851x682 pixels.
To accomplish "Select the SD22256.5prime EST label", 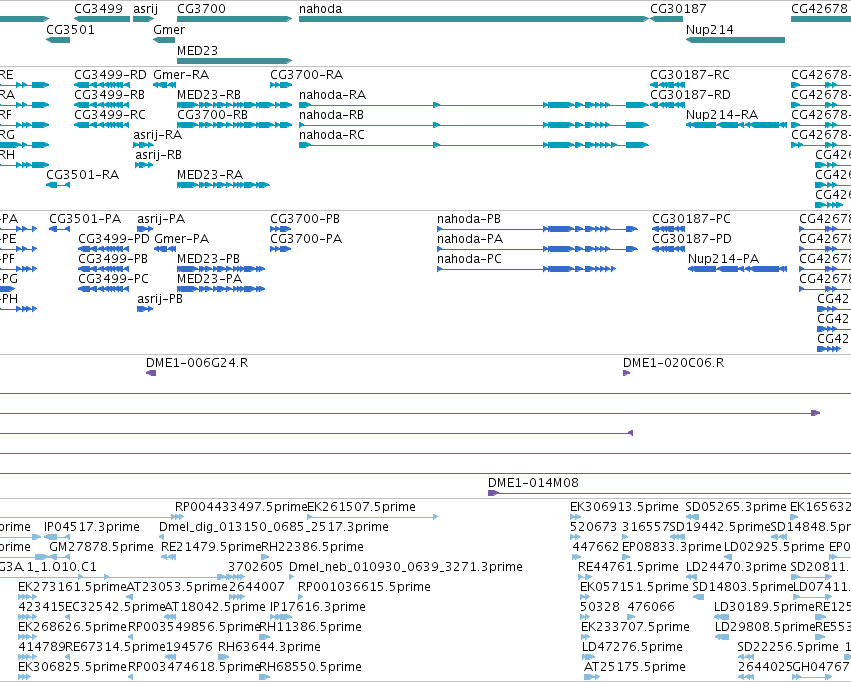I will click(x=788, y=647).
